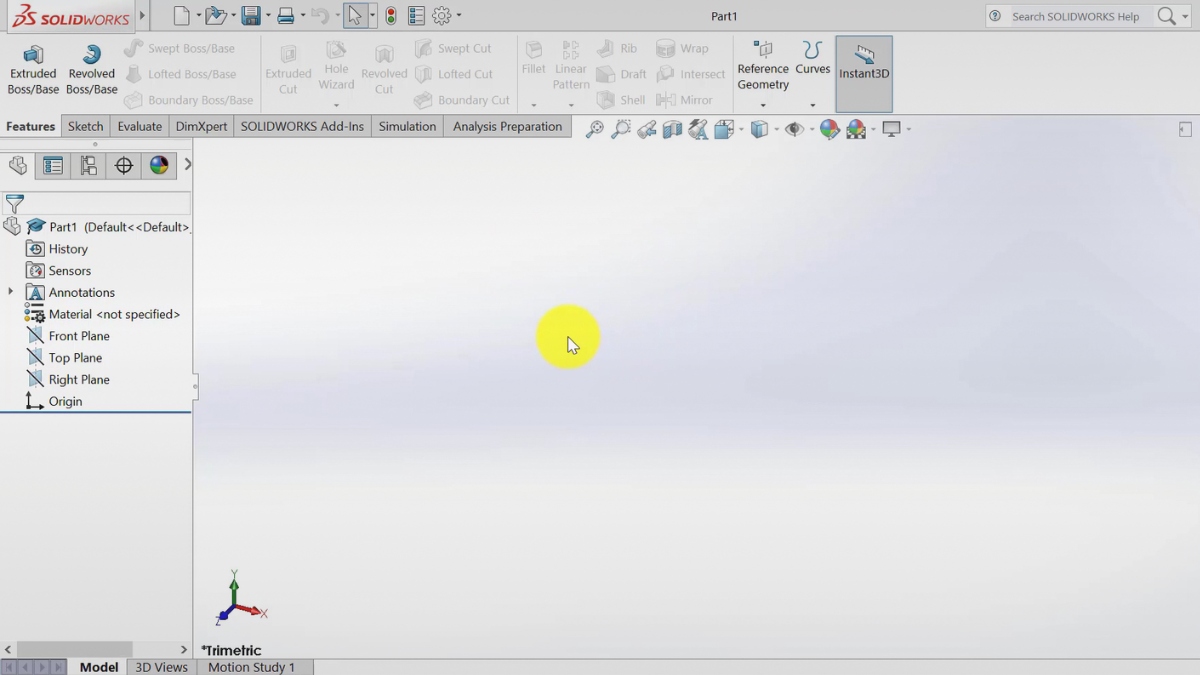This screenshot has height=675, width=1200.
Task: Toggle Hide/Show Items eye icon
Action: pos(794,129)
